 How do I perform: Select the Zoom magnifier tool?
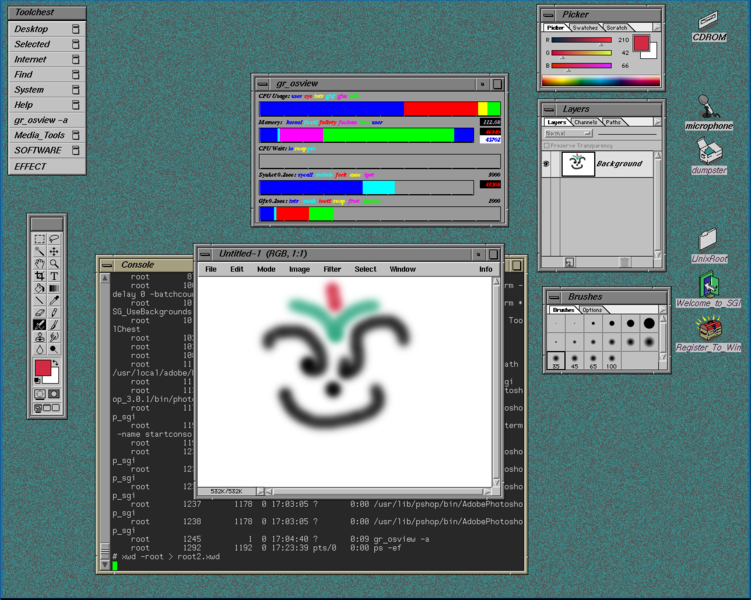54,263
